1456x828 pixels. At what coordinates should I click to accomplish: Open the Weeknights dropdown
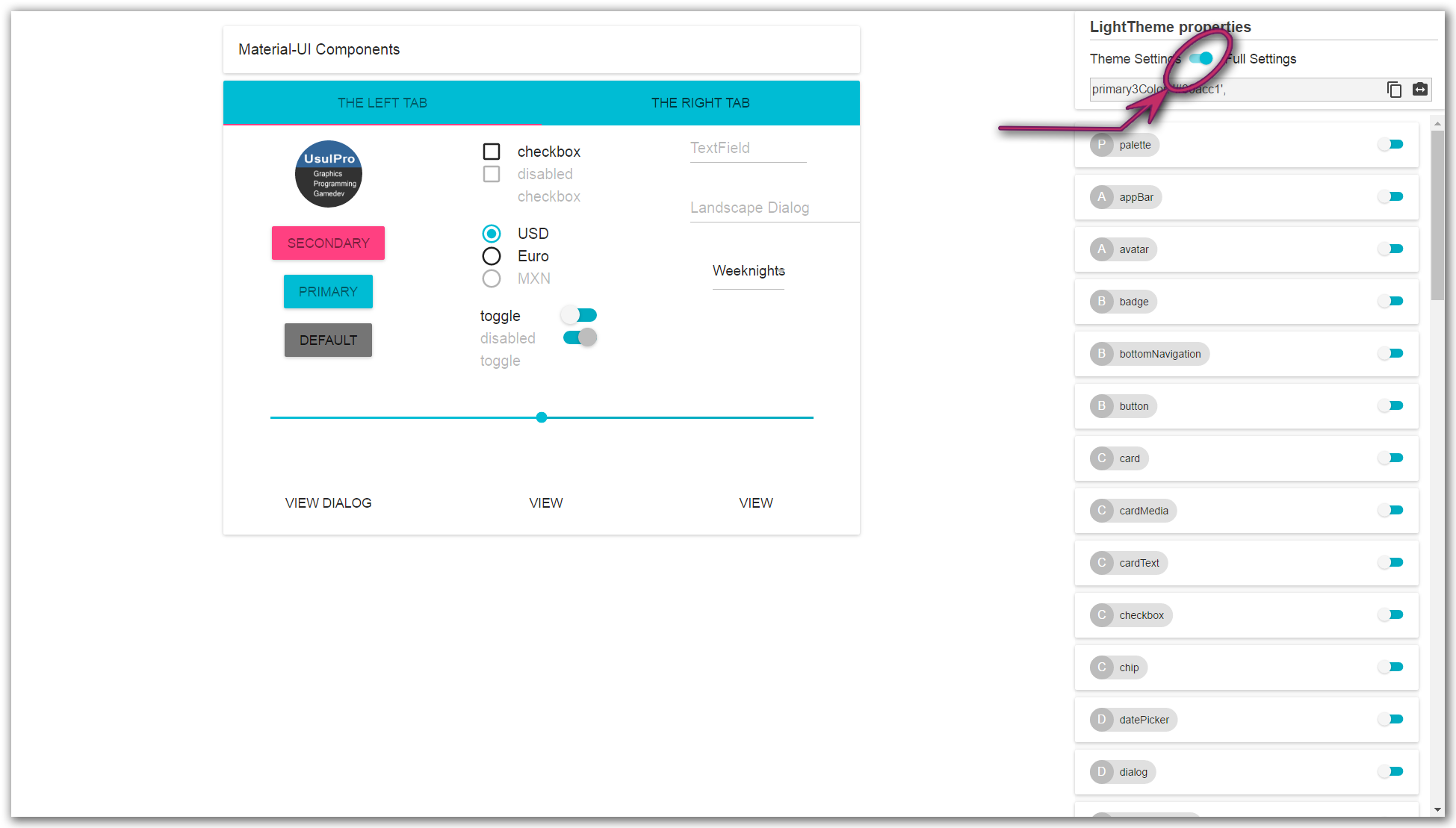coord(749,271)
